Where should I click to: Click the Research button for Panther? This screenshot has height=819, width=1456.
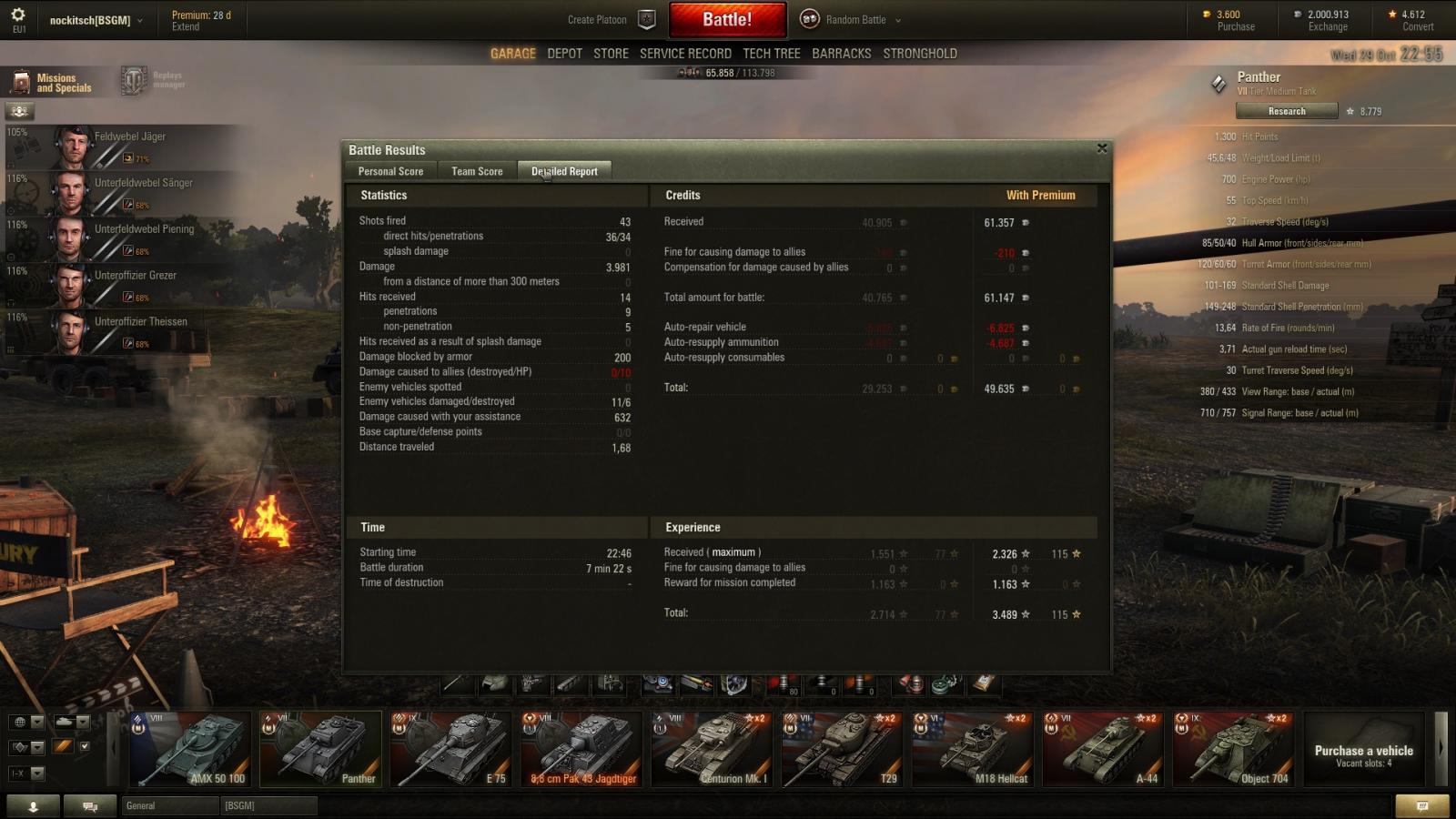coord(1287,111)
